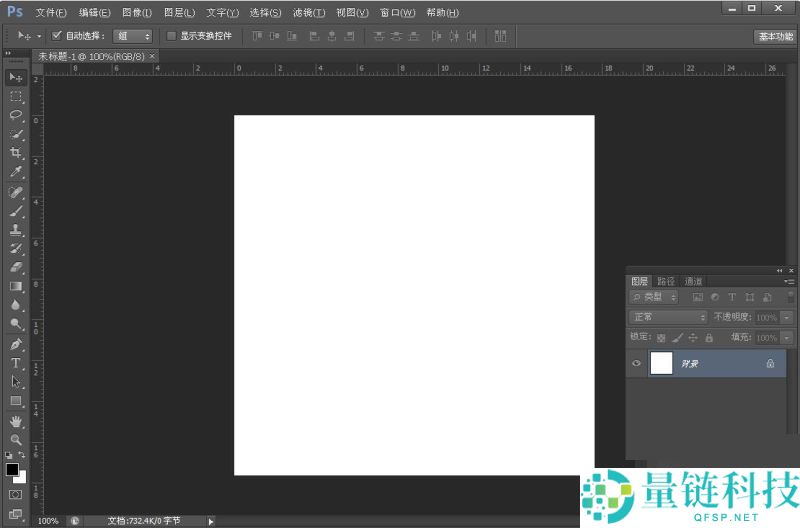Click the 背景 layer thumbnail
The width and height of the screenshot is (800, 528).
coord(661,363)
